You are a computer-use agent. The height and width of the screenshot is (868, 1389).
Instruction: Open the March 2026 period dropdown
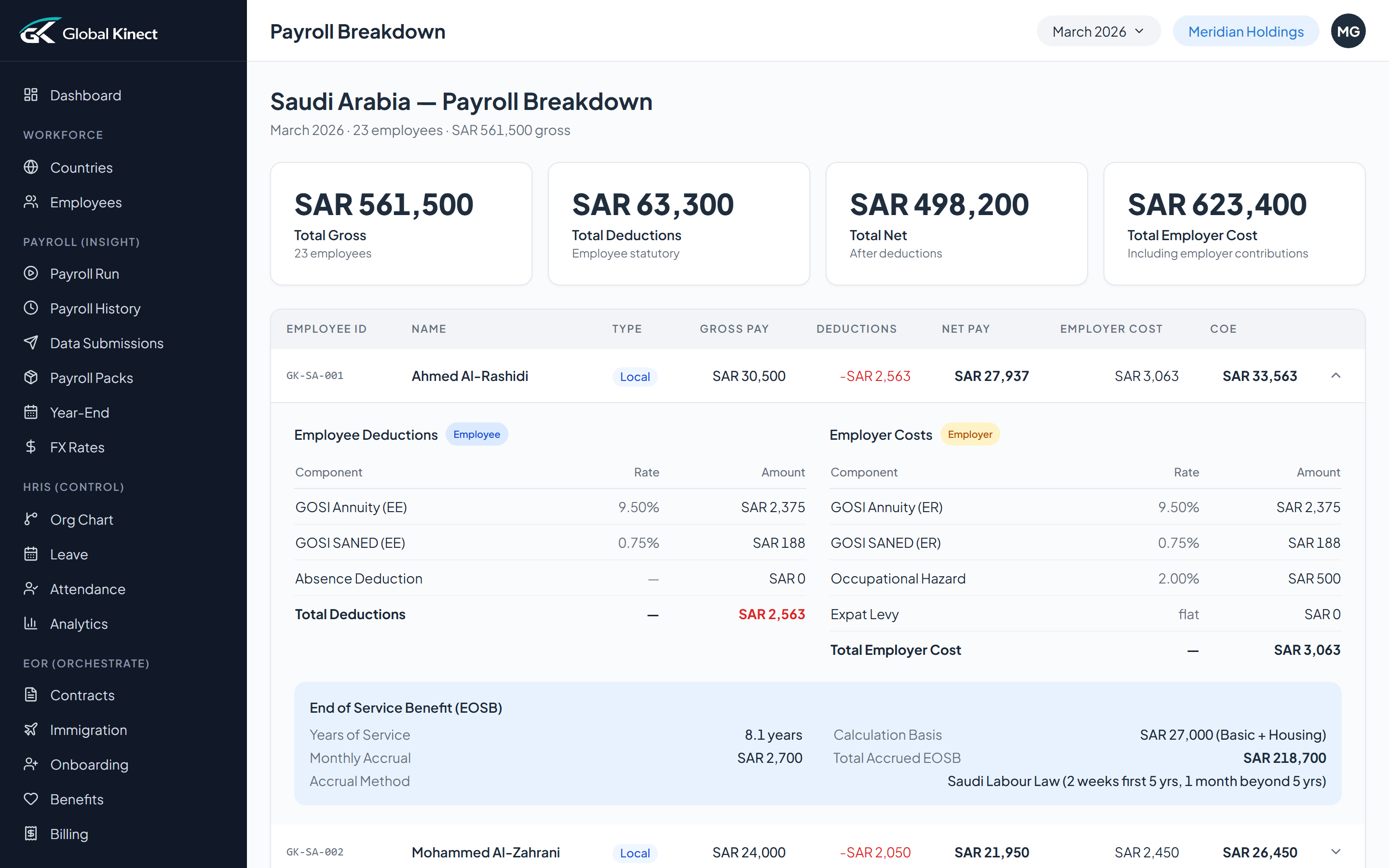(1097, 31)
